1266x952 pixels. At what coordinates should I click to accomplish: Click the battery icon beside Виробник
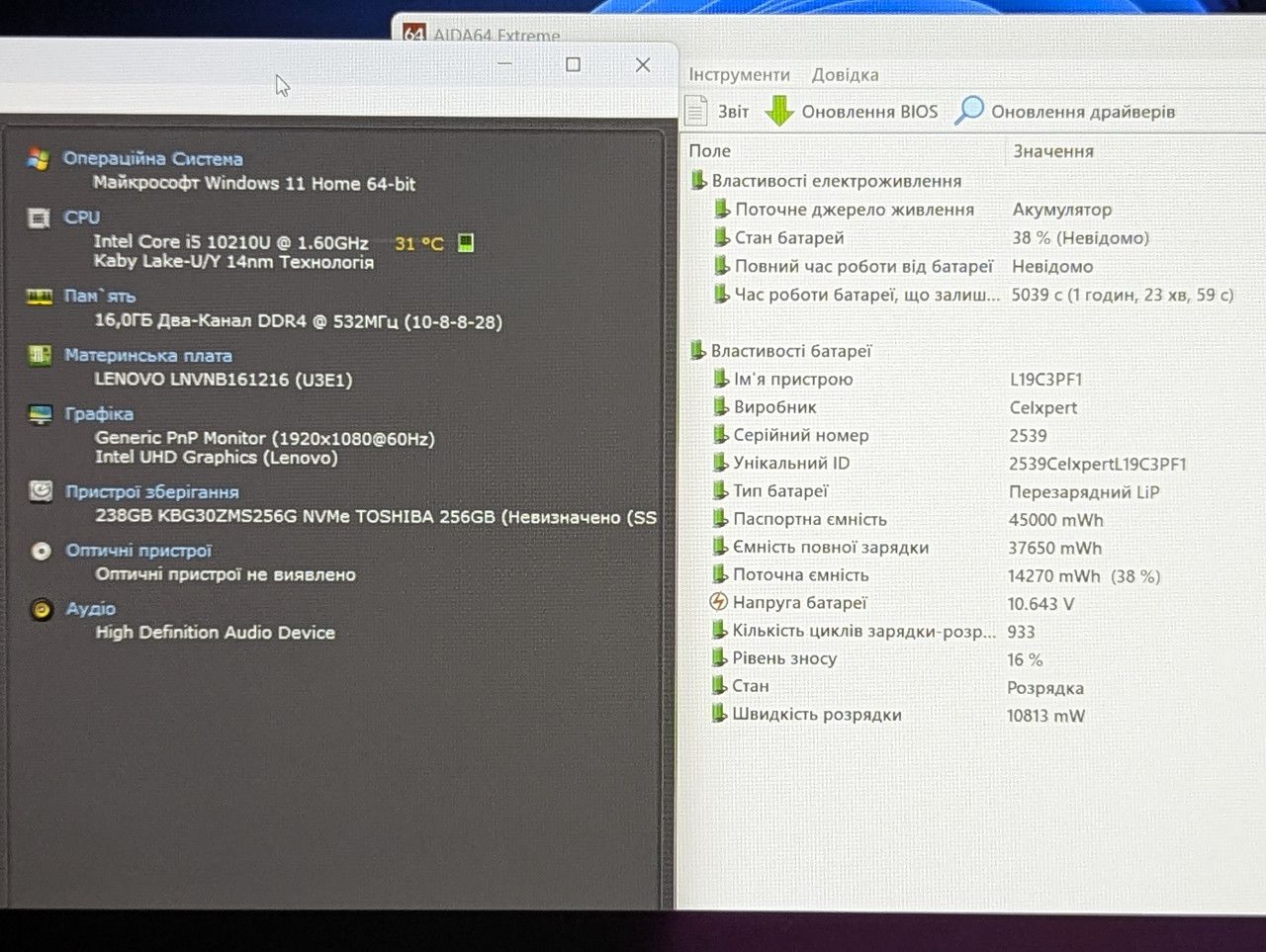coord(721,406)
